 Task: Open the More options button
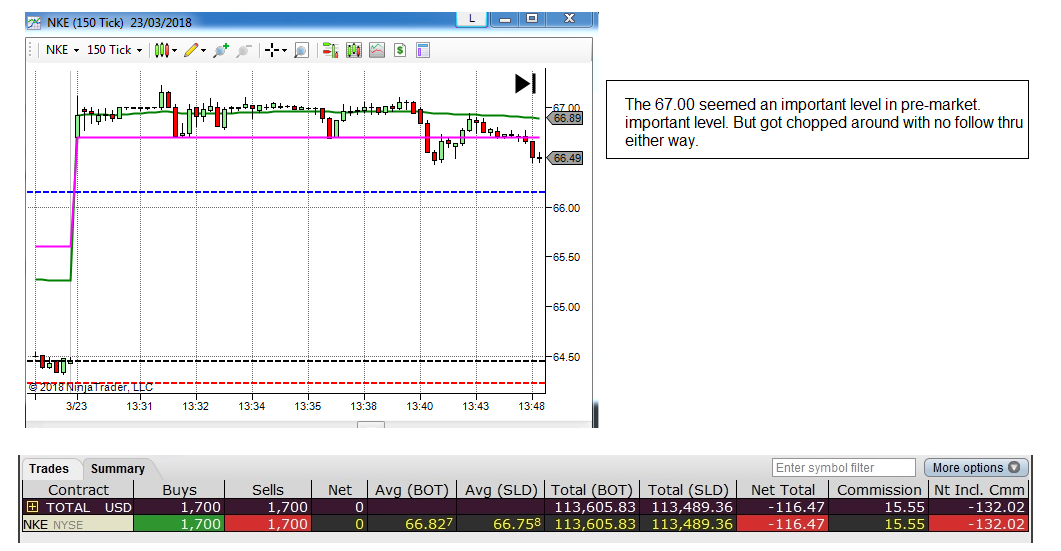click(x=976, y=468)
